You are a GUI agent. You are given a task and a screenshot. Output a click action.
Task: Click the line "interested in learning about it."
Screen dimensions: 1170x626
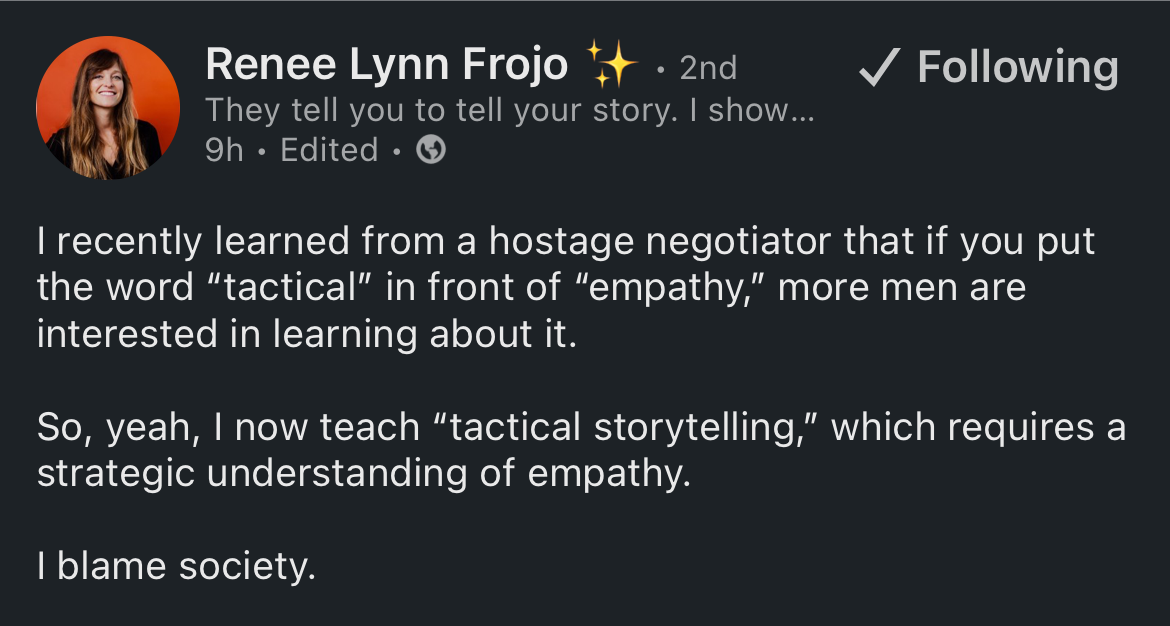pos(307,334)
